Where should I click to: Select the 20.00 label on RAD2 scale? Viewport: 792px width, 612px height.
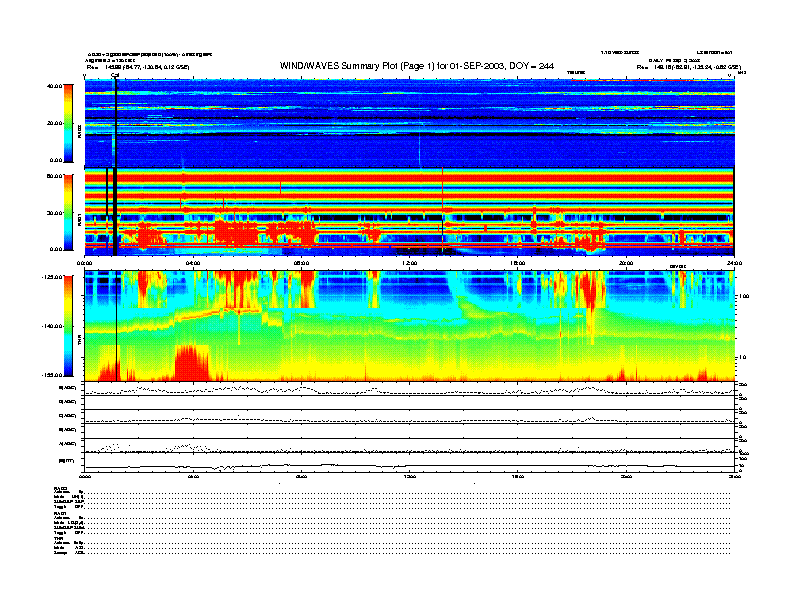[54, 123]
